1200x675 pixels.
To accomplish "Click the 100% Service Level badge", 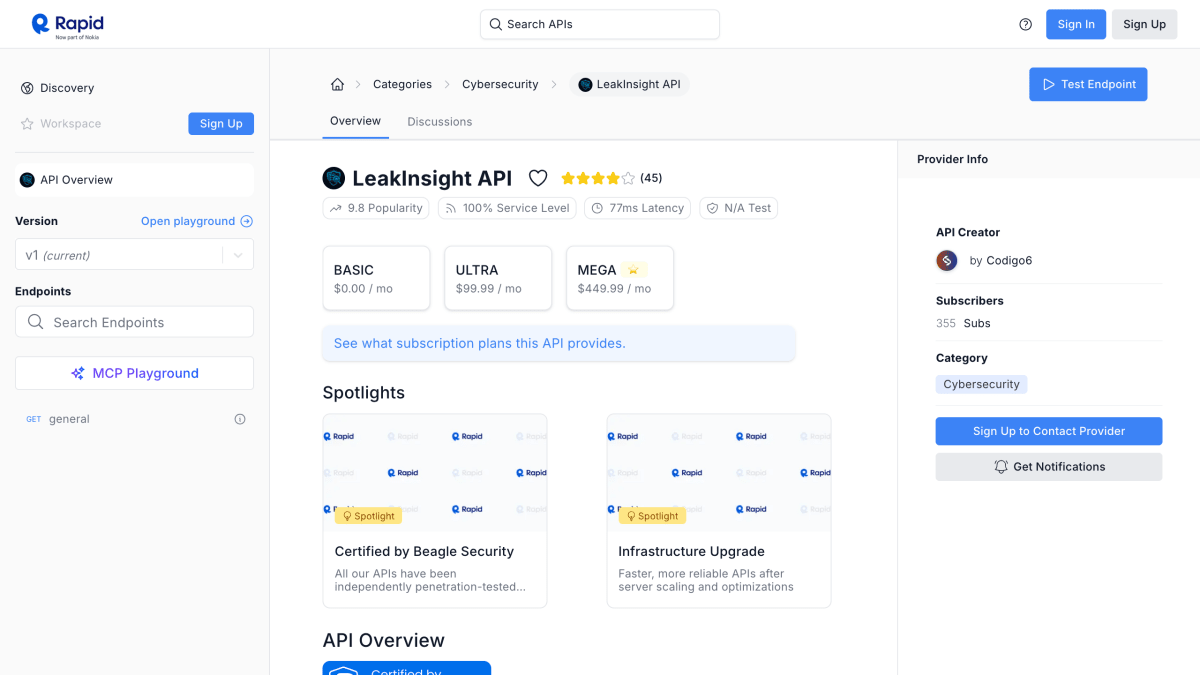I will (507, 208).
